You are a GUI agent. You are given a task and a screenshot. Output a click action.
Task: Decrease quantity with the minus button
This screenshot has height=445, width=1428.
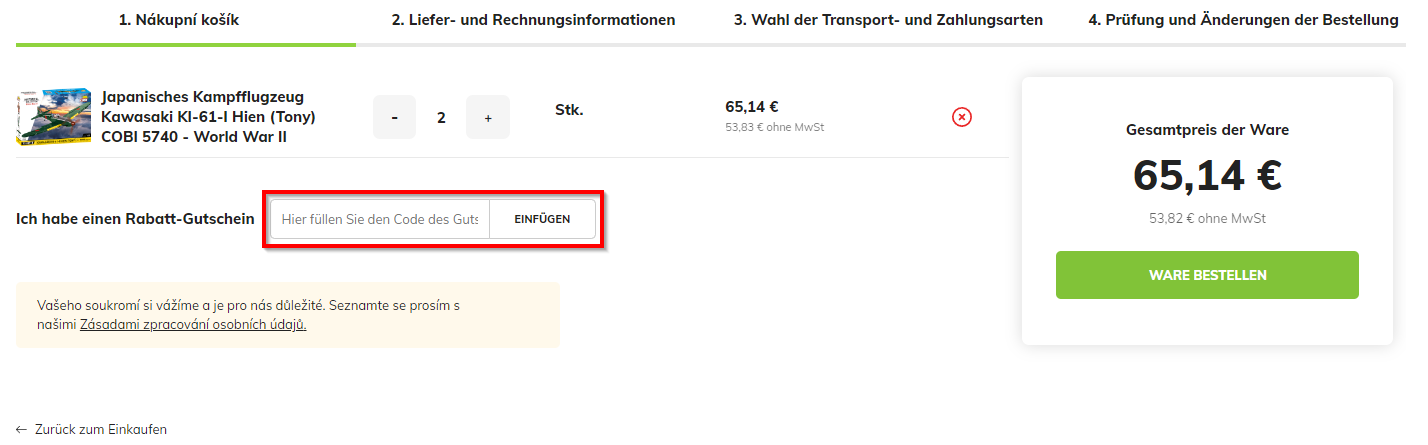(x=394, y=118)
